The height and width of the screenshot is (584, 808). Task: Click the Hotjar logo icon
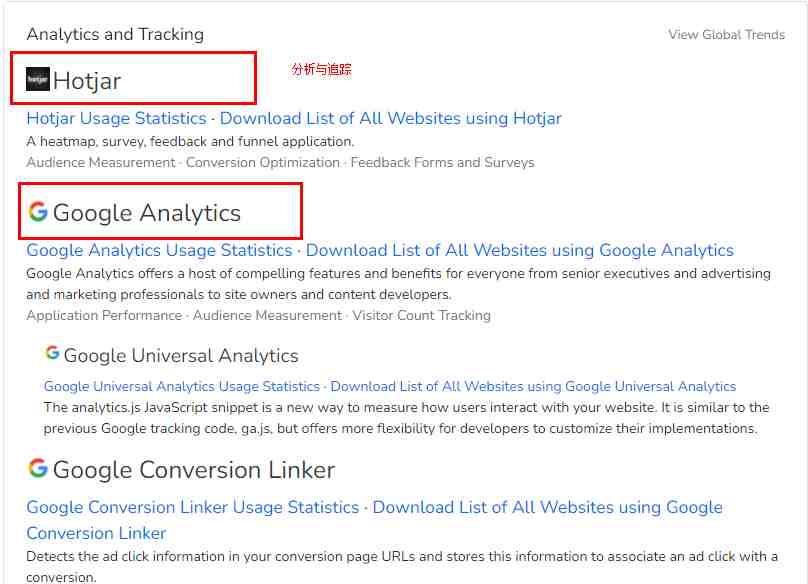[38, 79]
